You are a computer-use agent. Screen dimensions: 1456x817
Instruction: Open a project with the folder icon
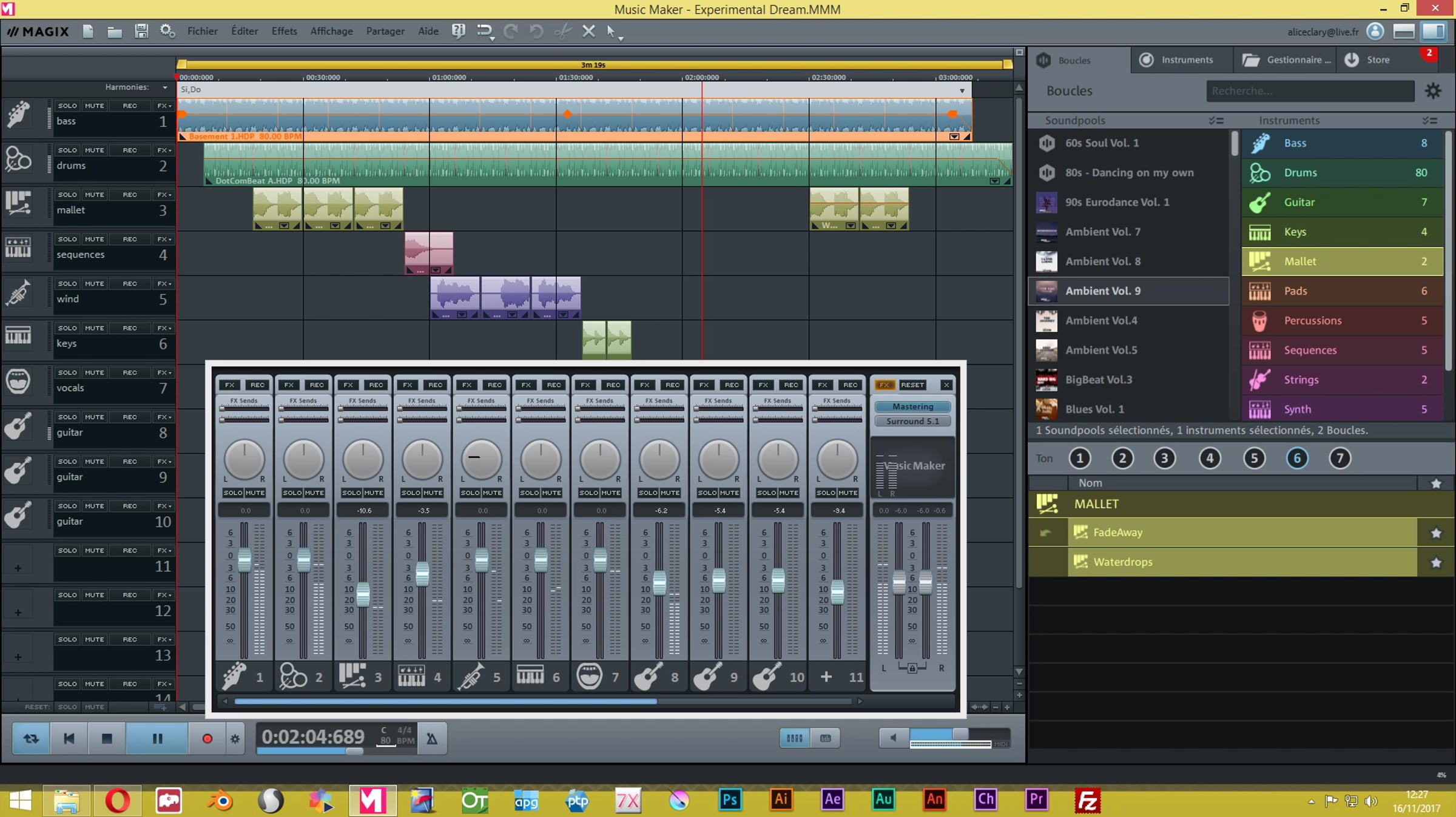click(x=114, y=31)
